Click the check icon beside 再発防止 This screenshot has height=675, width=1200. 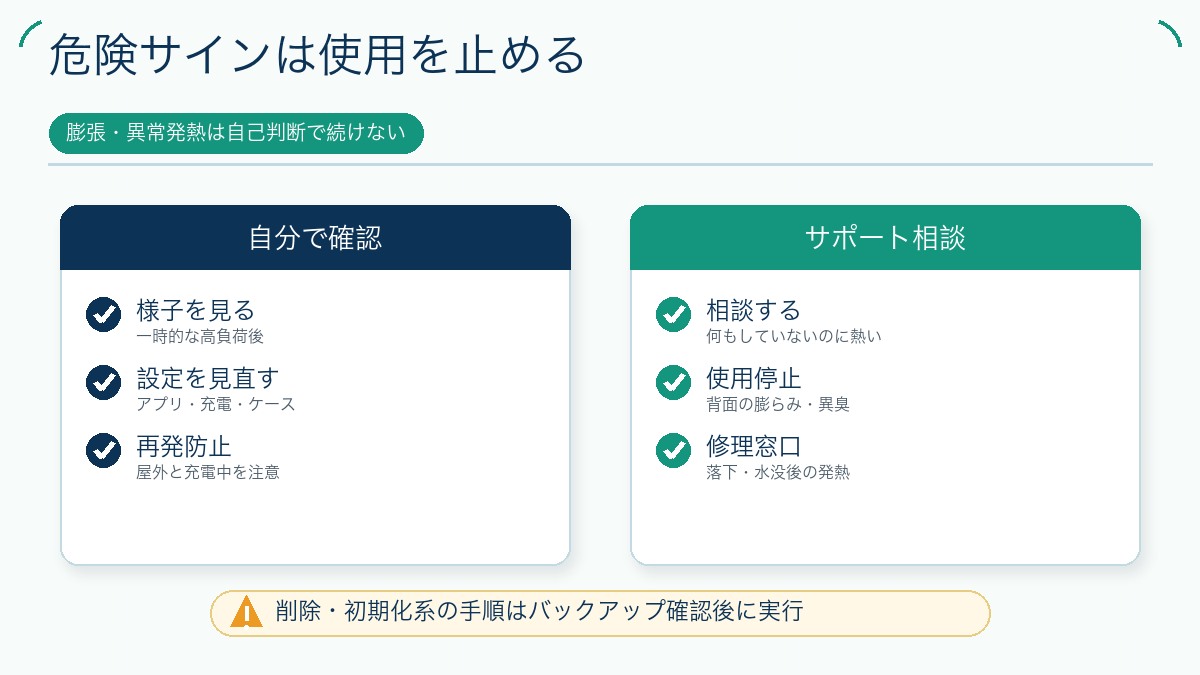[104, 450]
